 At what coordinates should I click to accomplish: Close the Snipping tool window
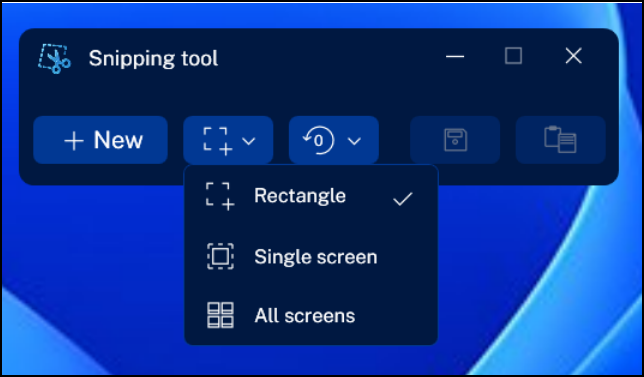point(573,56)
